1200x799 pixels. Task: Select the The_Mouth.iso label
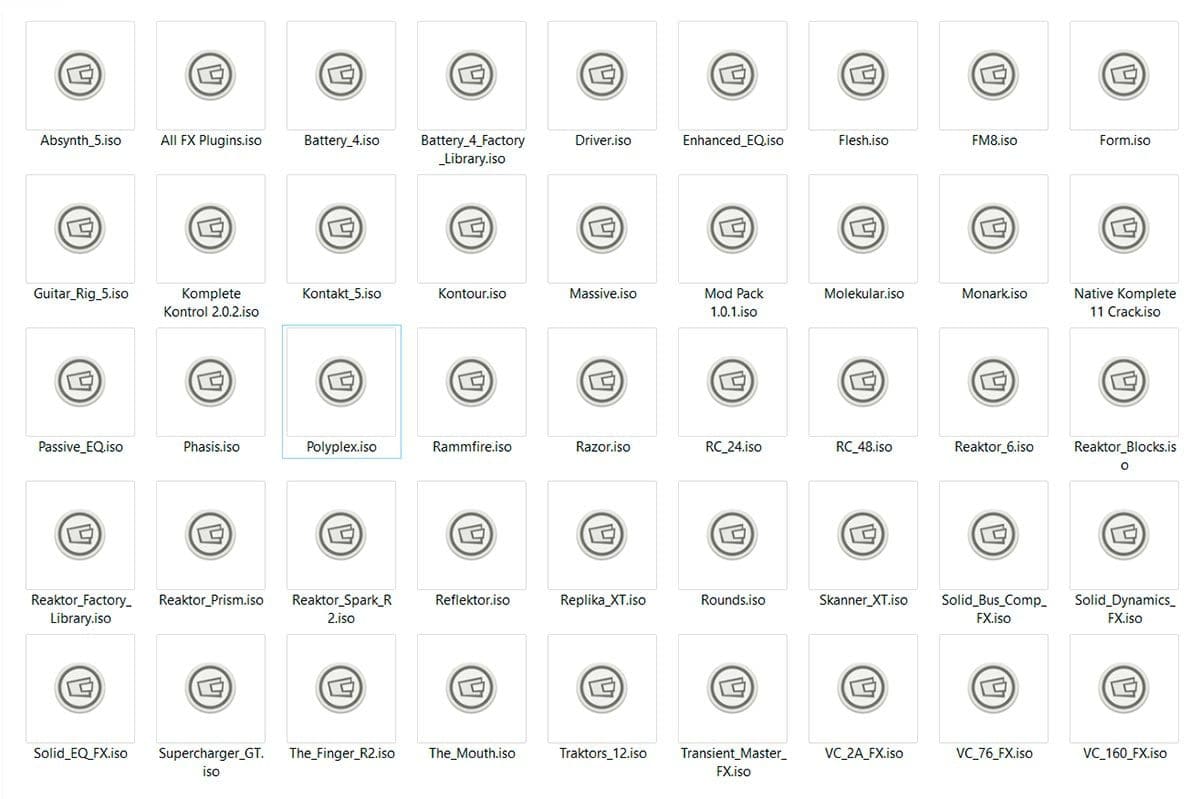click(x=472, y=753)
